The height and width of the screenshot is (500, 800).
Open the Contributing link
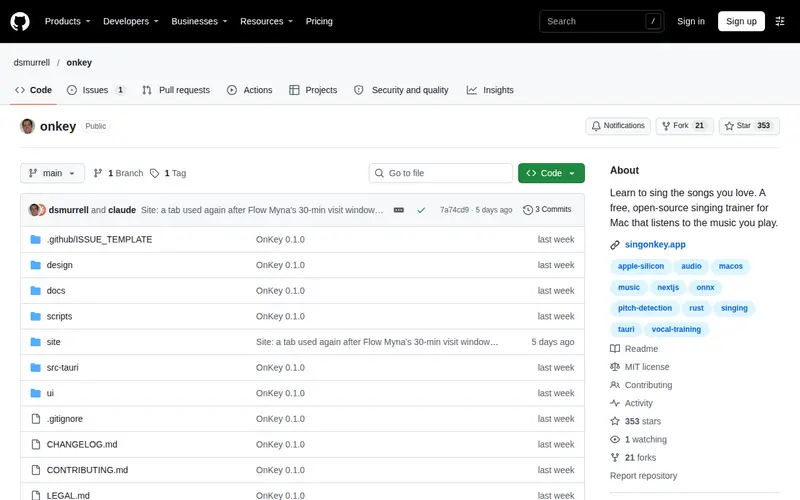click(x=641, y=385)
